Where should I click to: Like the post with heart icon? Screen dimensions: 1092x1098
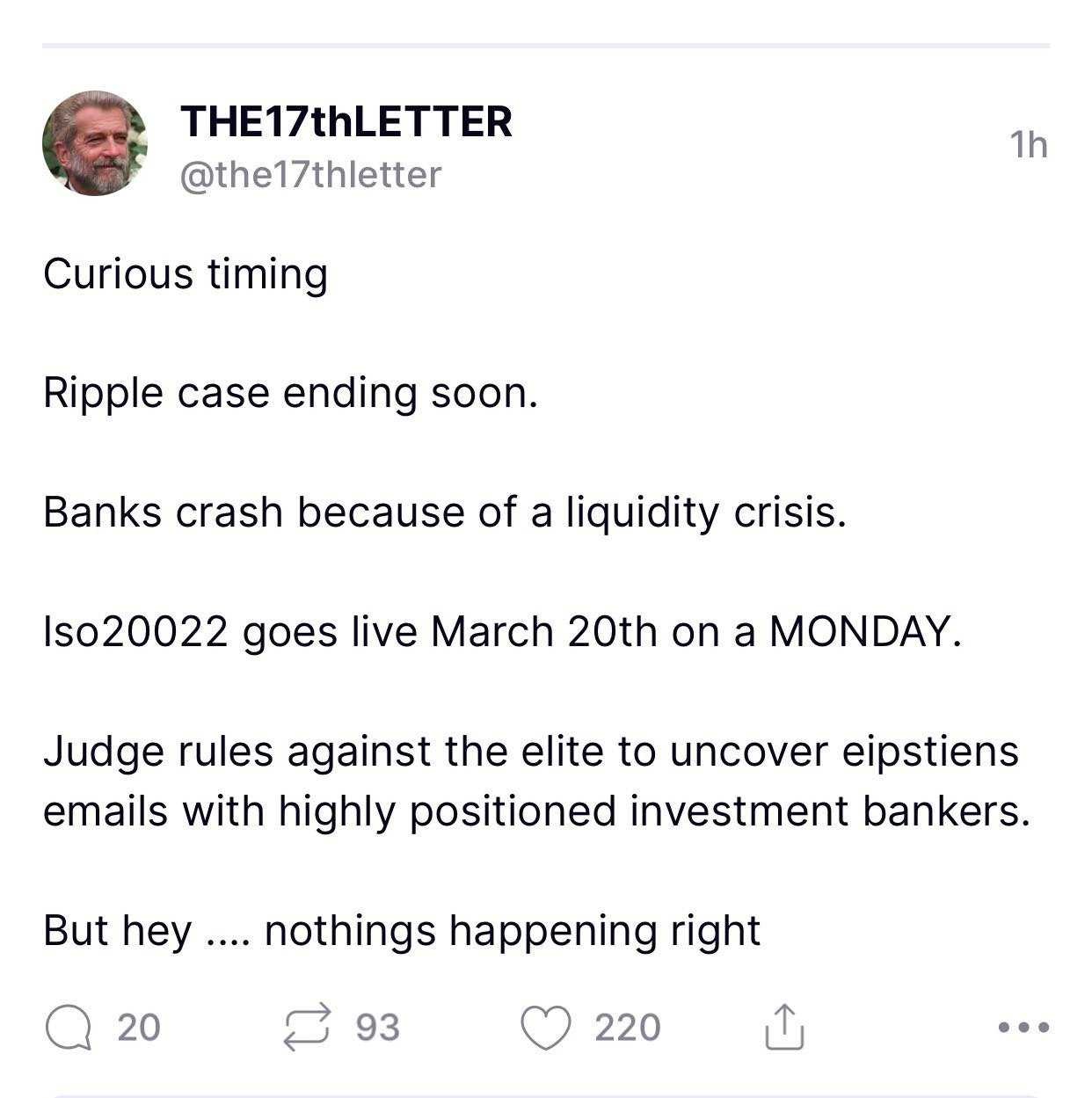point(546,1028)
